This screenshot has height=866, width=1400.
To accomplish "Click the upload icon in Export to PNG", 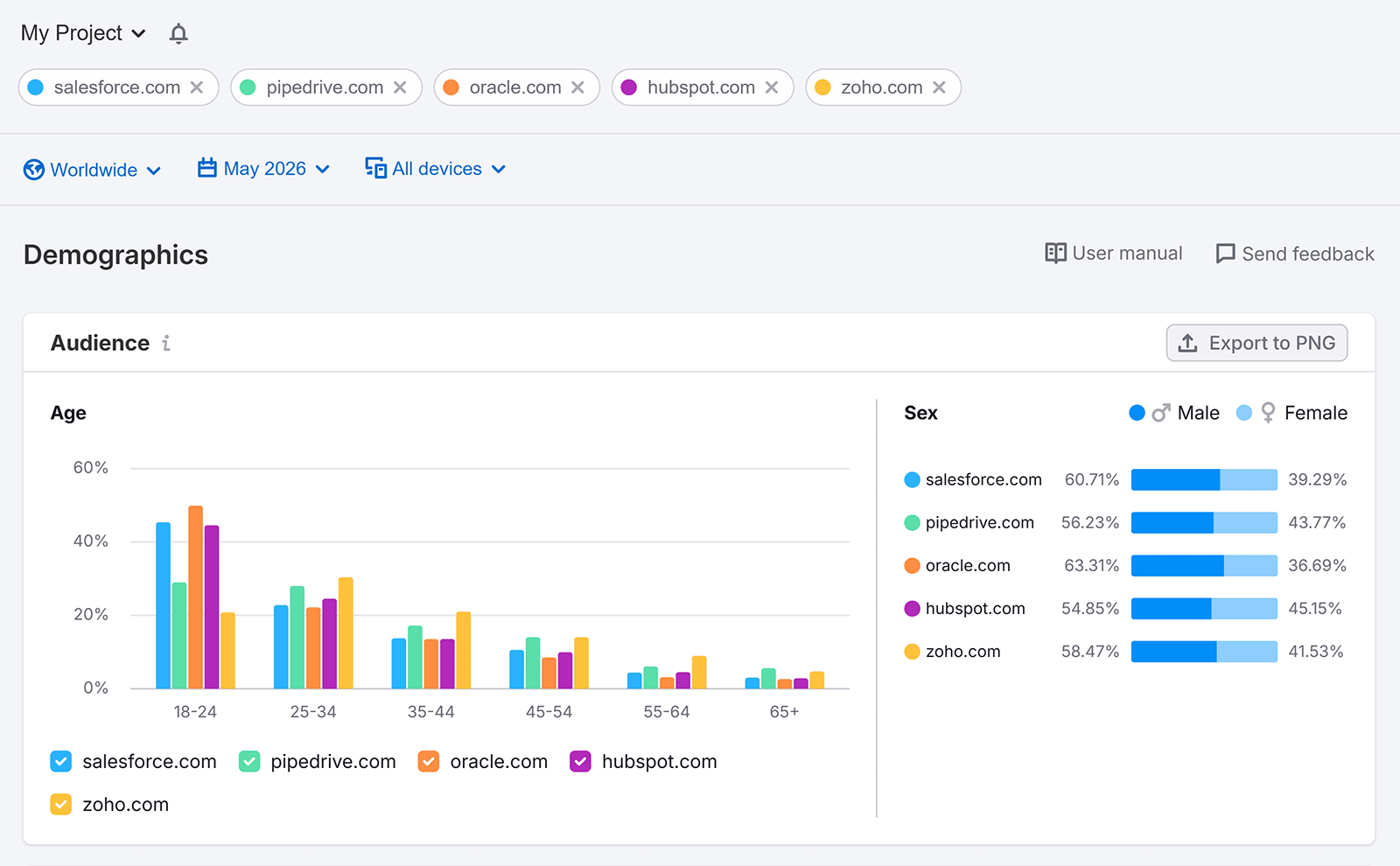I will (1187, 343).
